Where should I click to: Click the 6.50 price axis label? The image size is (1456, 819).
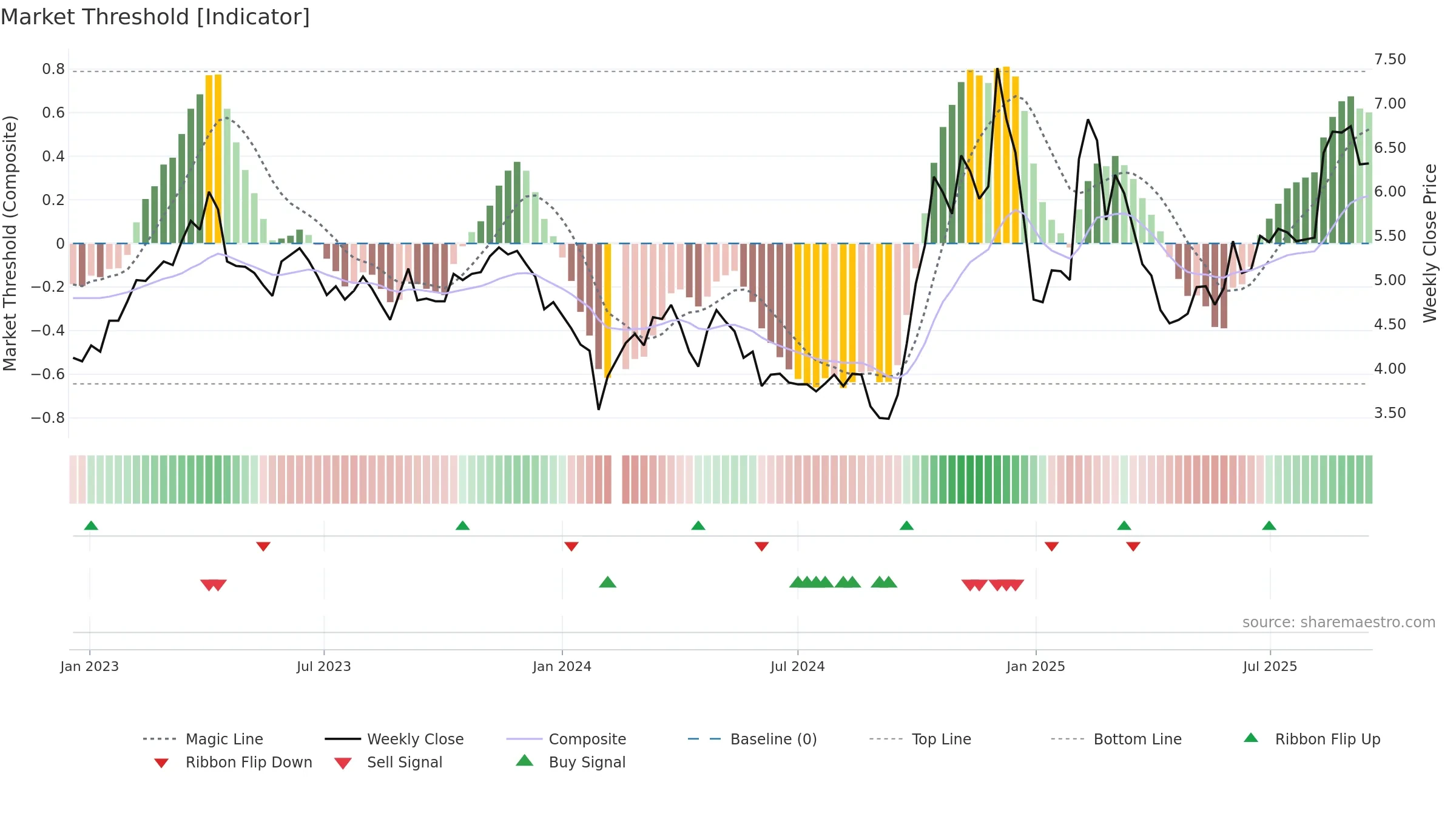1390,148
